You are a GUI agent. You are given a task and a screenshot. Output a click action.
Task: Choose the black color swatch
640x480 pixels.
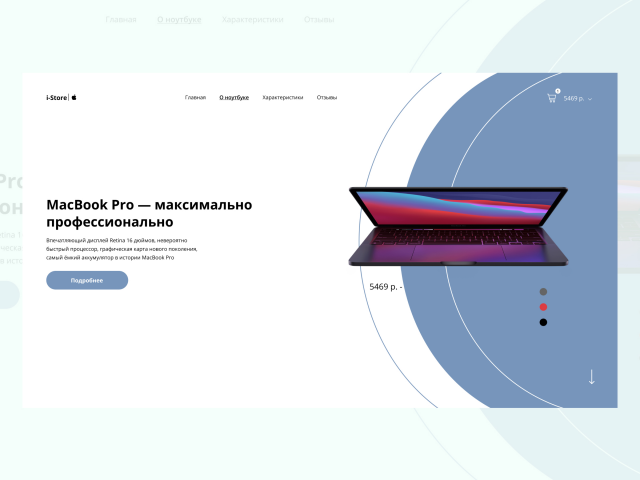(543, 322)
